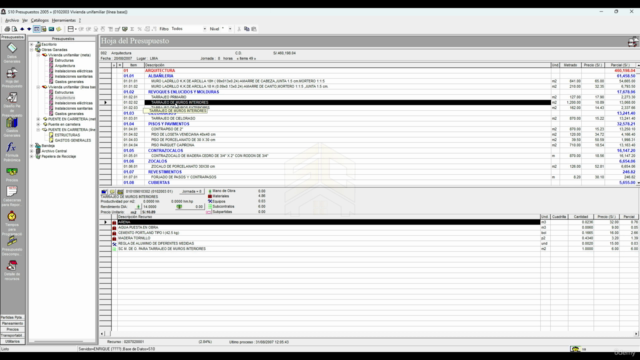The height and width of the screenshot is (360, 640).
Task: Open Detalle de recursos sidebar icon
Action: click(12, 270)
